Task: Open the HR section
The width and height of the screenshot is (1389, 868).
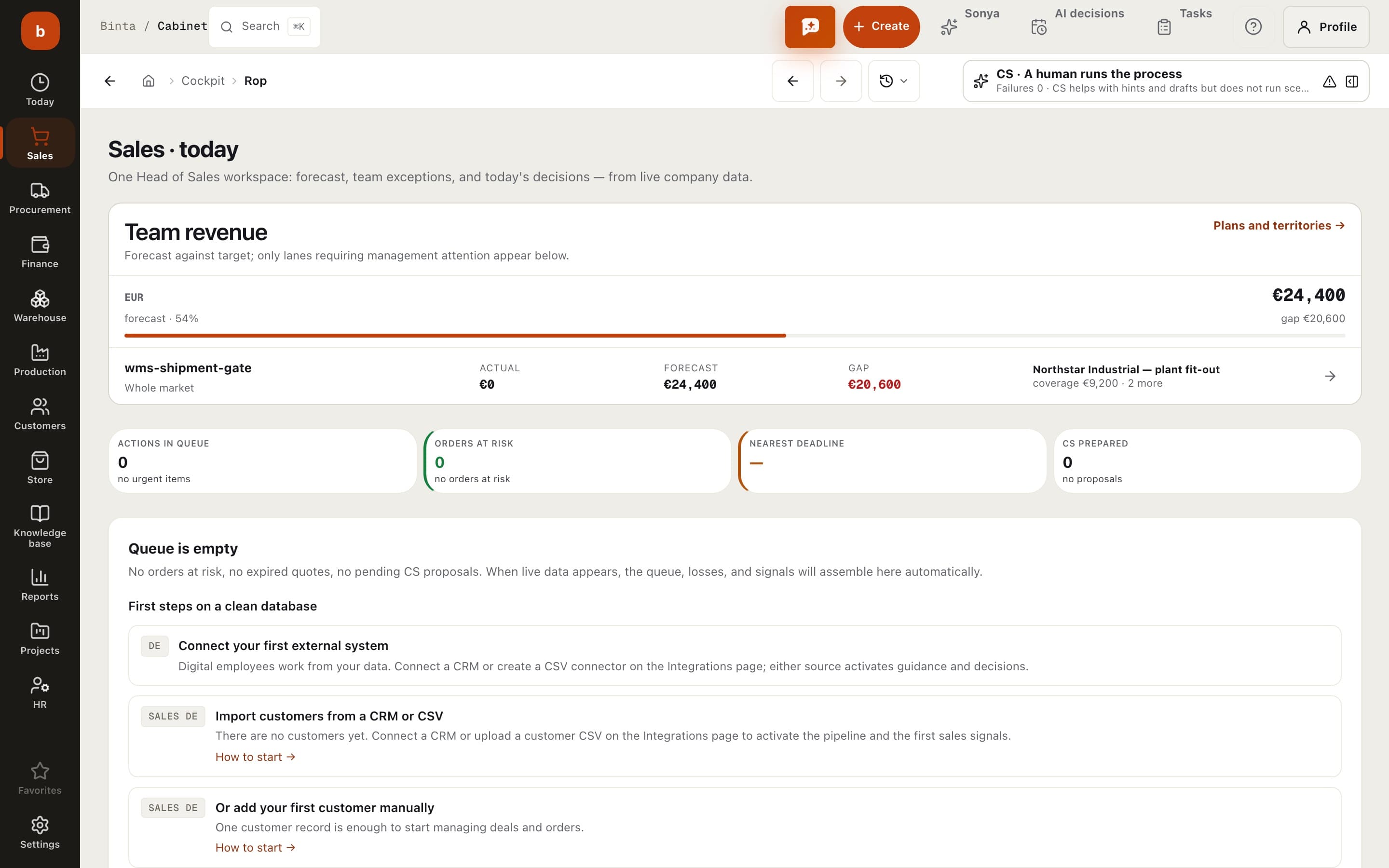Action: click(x=40, y=693)
